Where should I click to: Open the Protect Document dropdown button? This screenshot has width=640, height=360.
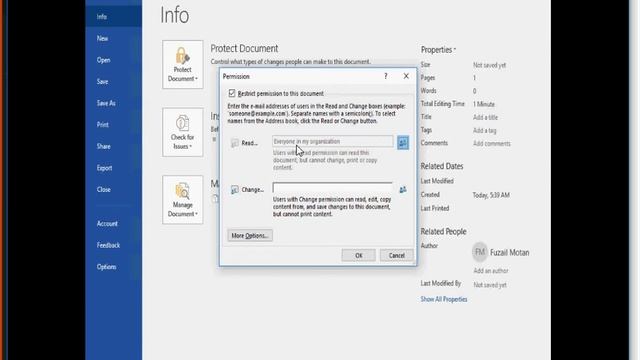[182, 64]
